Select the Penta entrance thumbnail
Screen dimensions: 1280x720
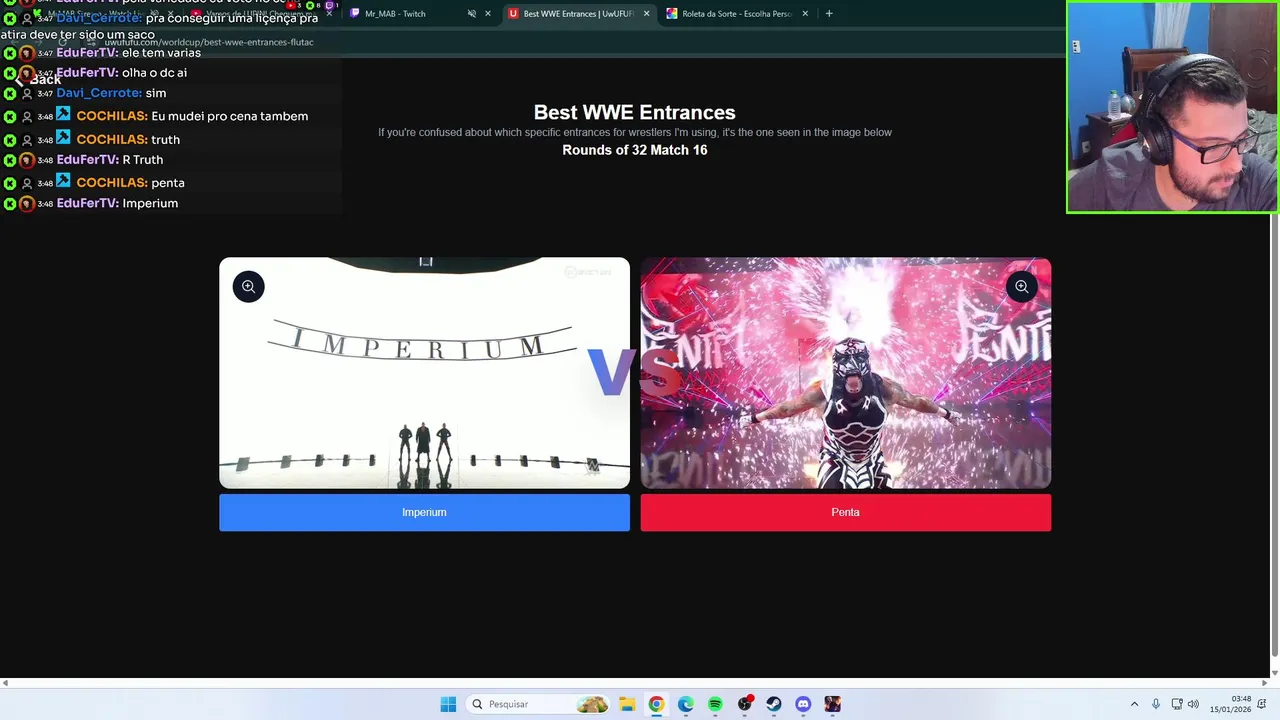(x=845, y=373)
